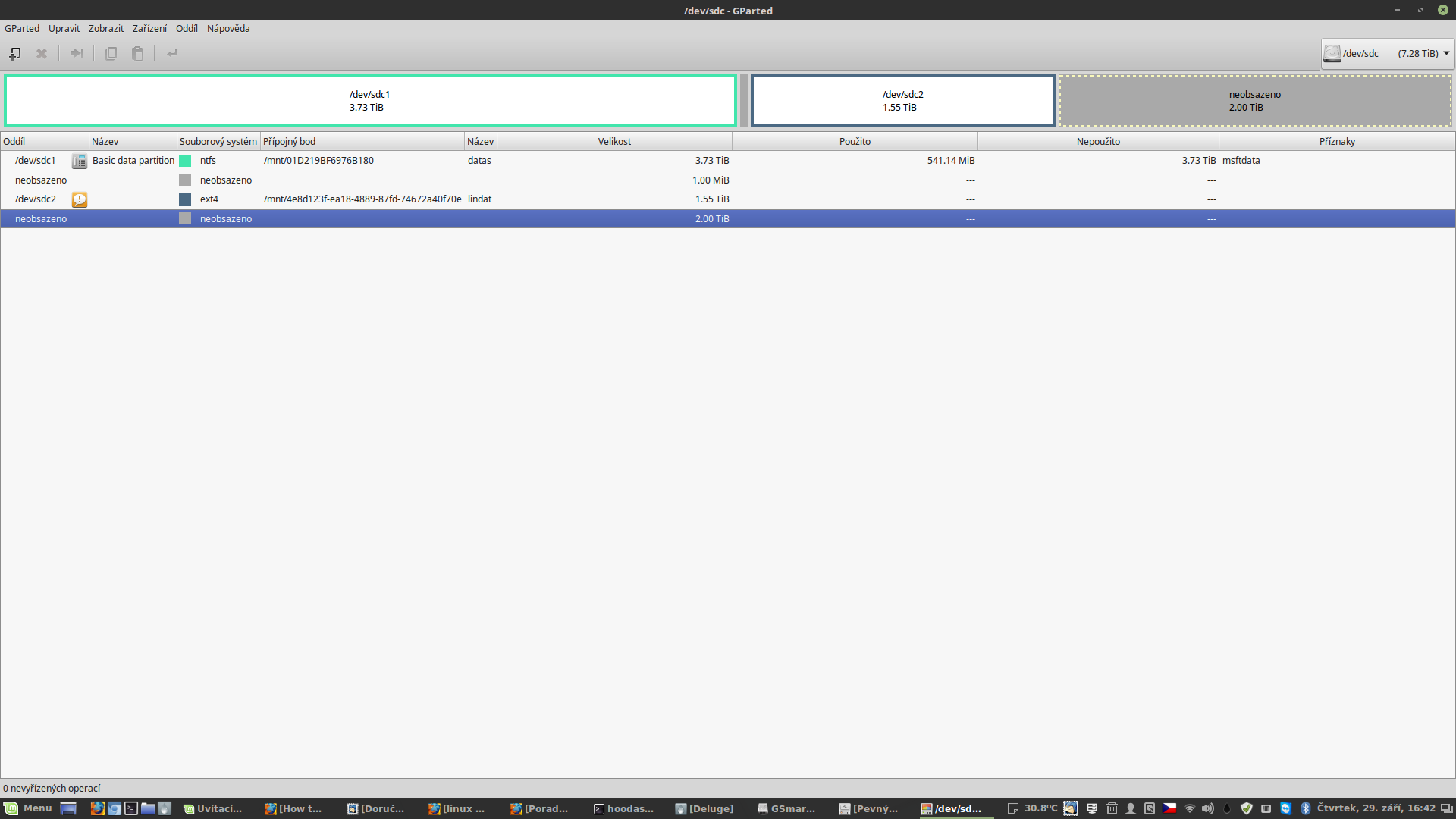Switch to the [linux ... taskbar window

457,808
